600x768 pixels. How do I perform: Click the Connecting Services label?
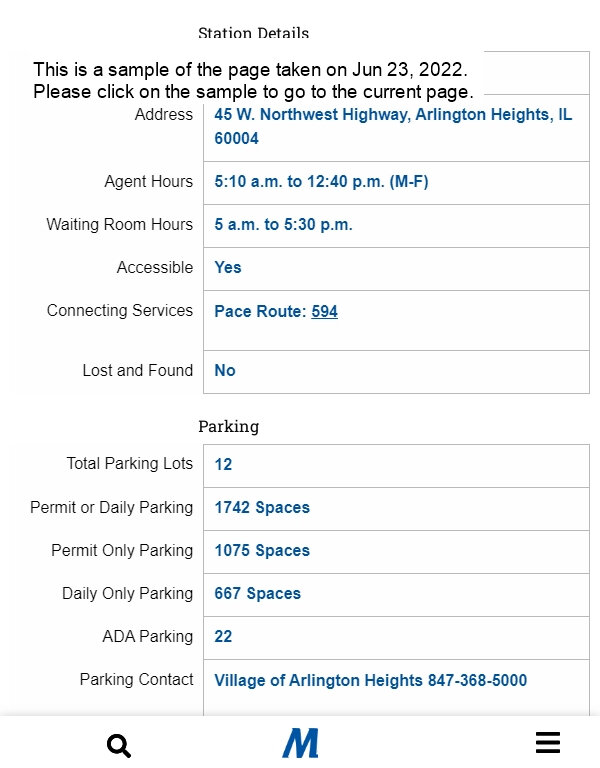pyautogui.click(x=120, y=311)
